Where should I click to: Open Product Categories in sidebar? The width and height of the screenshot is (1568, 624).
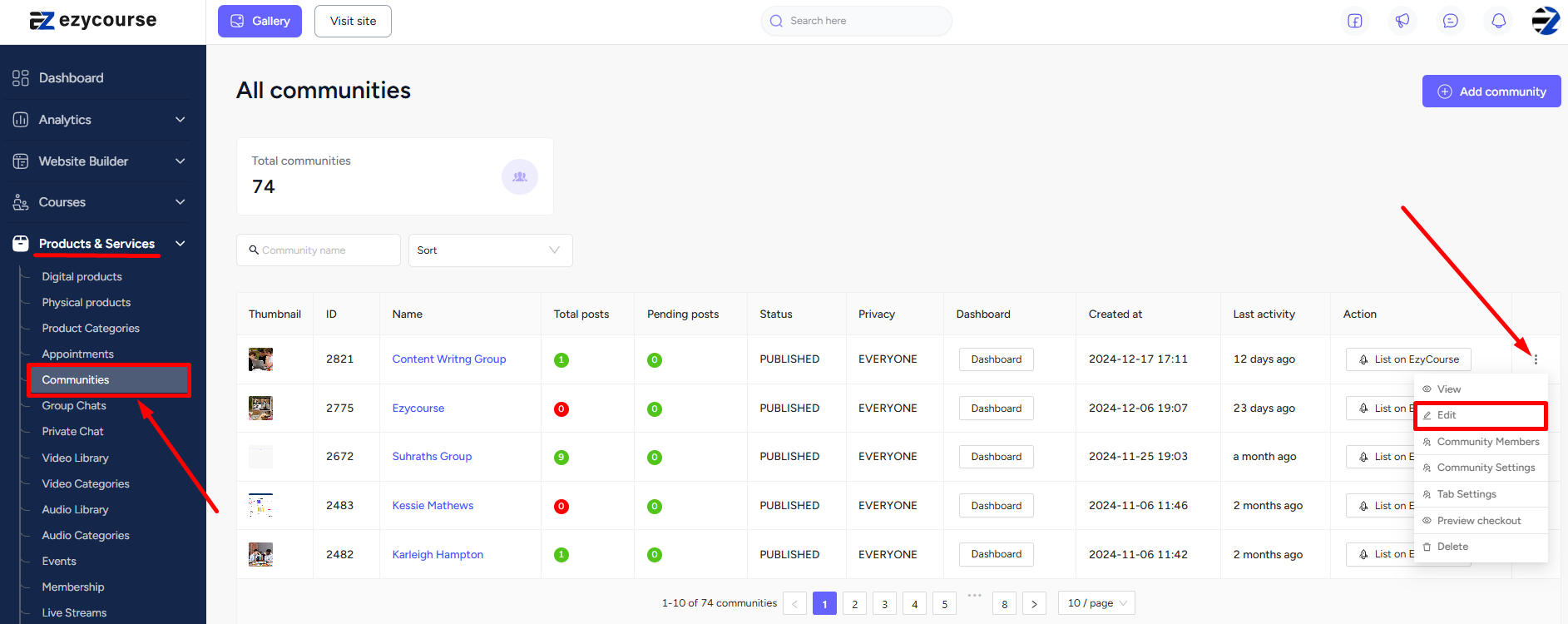(91, 329)
